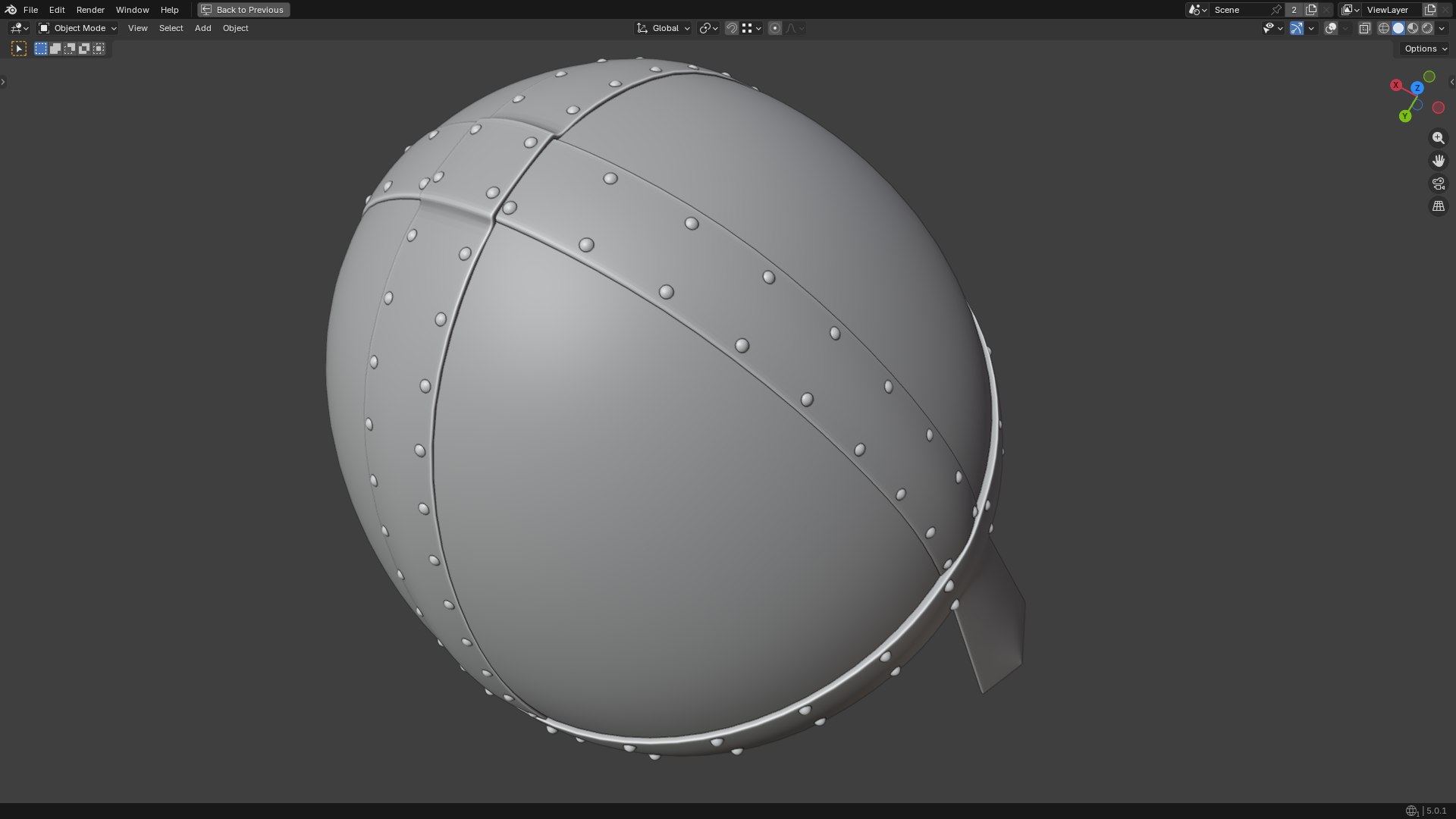
Task: Click the scene user count 2
Action: coord(1294,10)
